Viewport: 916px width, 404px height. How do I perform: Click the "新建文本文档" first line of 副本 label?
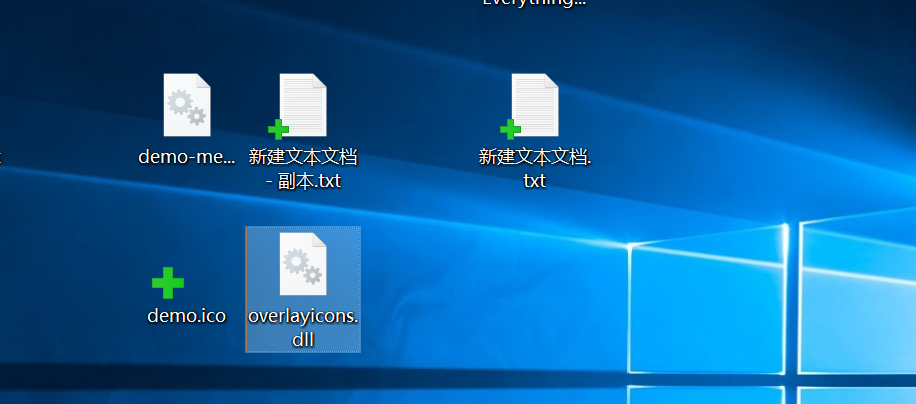coord(303,157)
